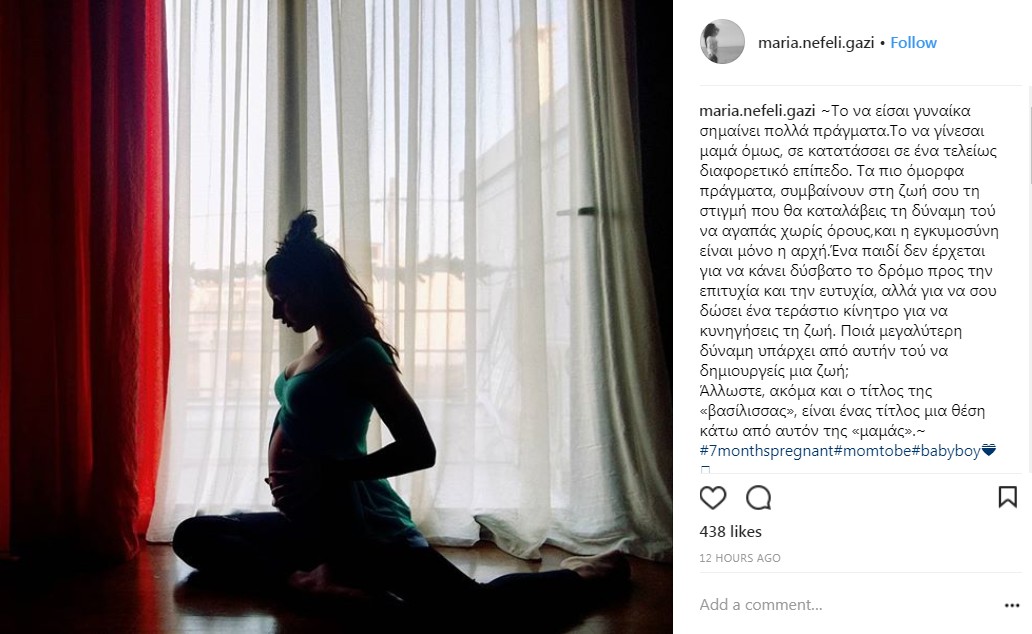This screenshot has width=1032, height=634.
Task: Click the Greek caption text
Action: pyautogui.click(x=849, y=271)
